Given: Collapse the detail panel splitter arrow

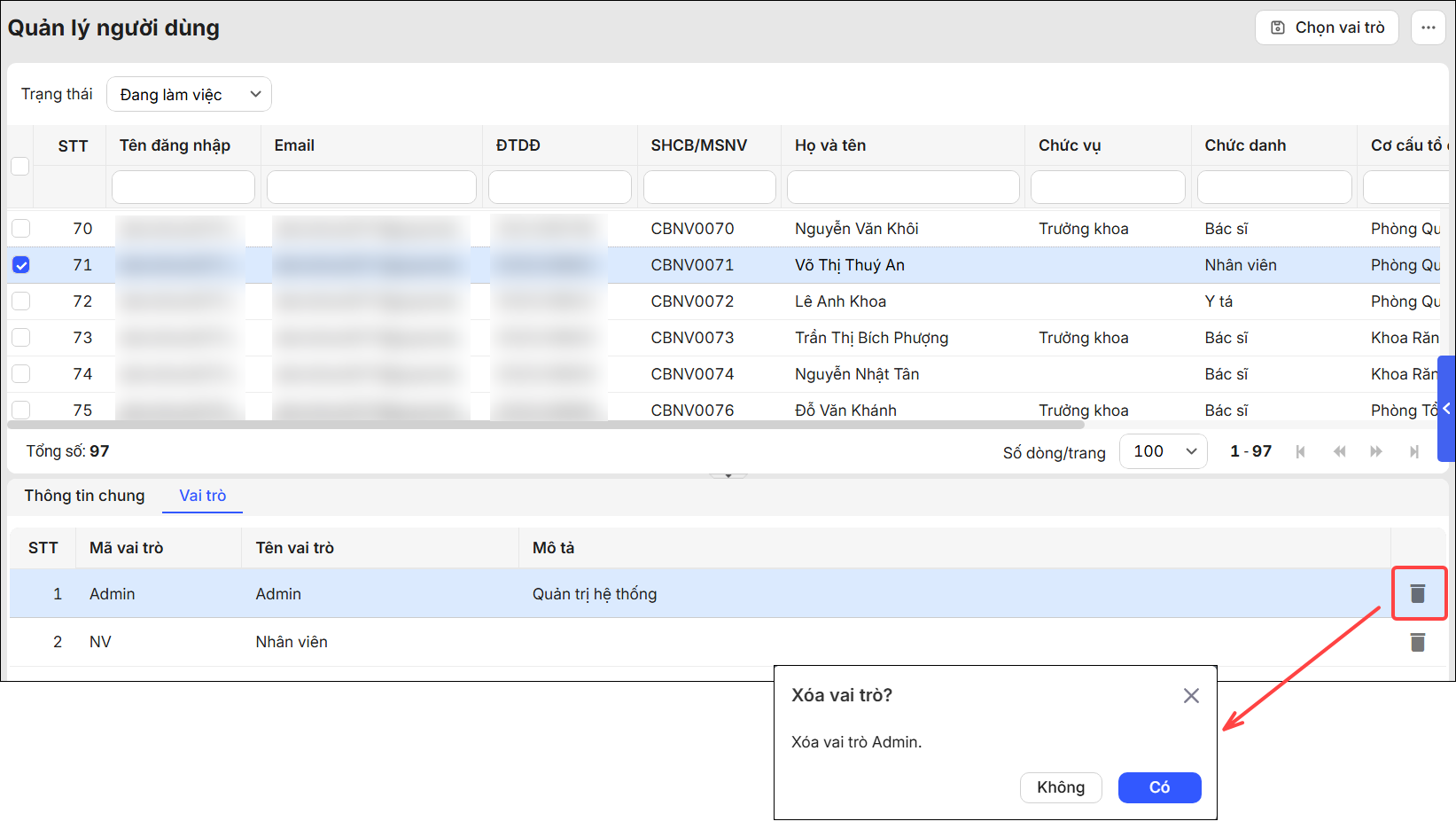Looking at the screenshot, I should coord(728,476).
